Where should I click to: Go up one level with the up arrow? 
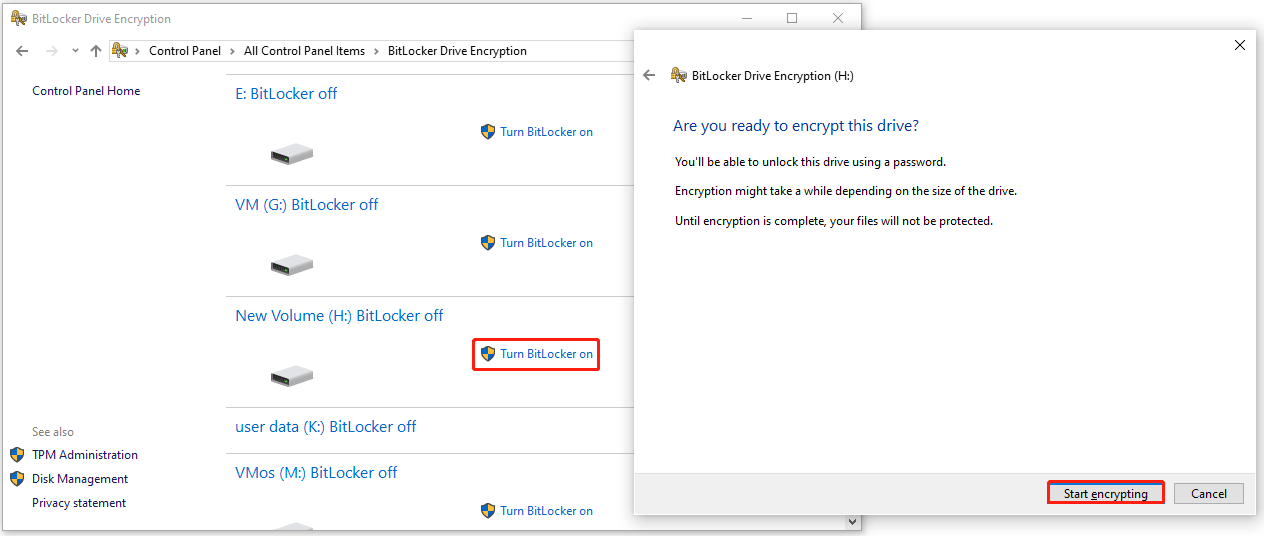(x=96, y=51)
